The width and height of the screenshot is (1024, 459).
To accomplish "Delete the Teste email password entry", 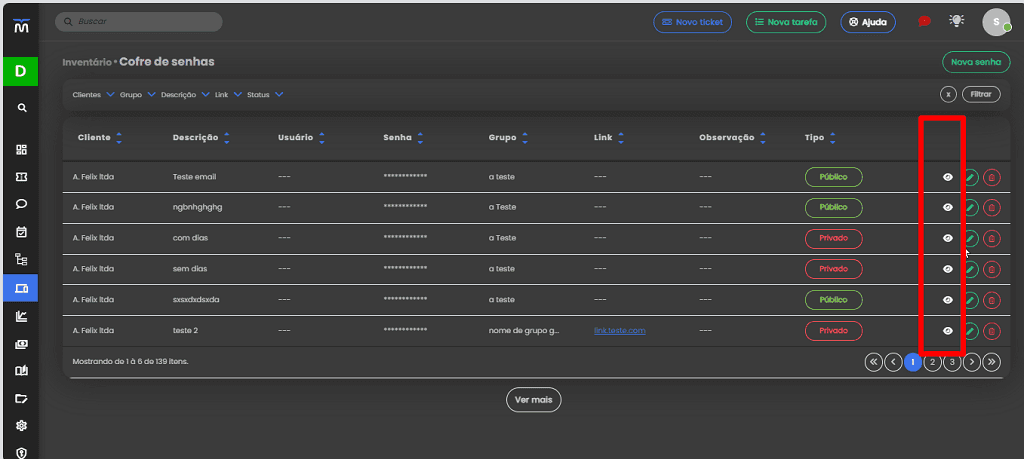I will 991,177.
